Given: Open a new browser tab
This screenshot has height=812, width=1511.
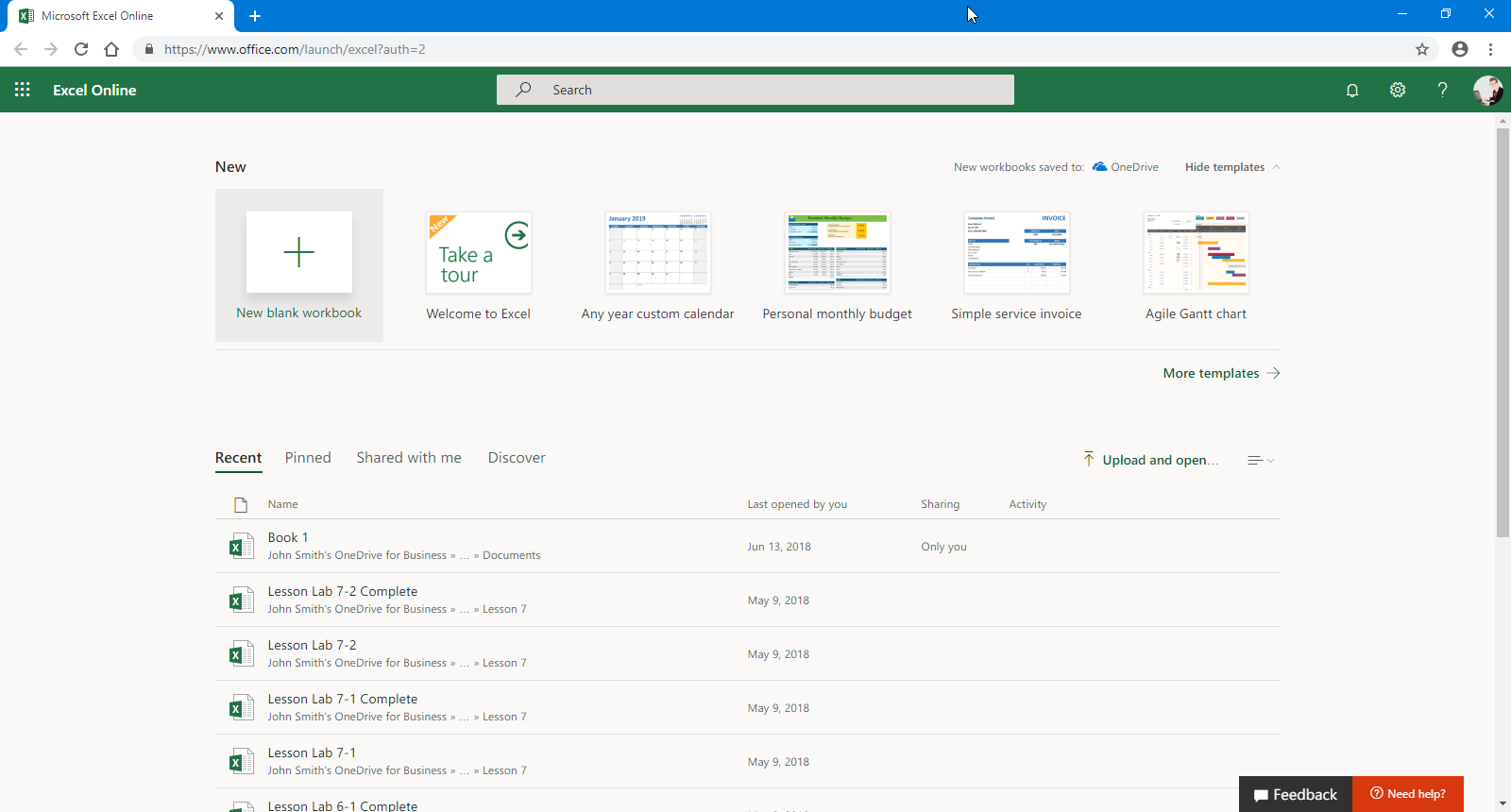Looking at the screenshot, I should pyautogui.click(x=255, y=16).
